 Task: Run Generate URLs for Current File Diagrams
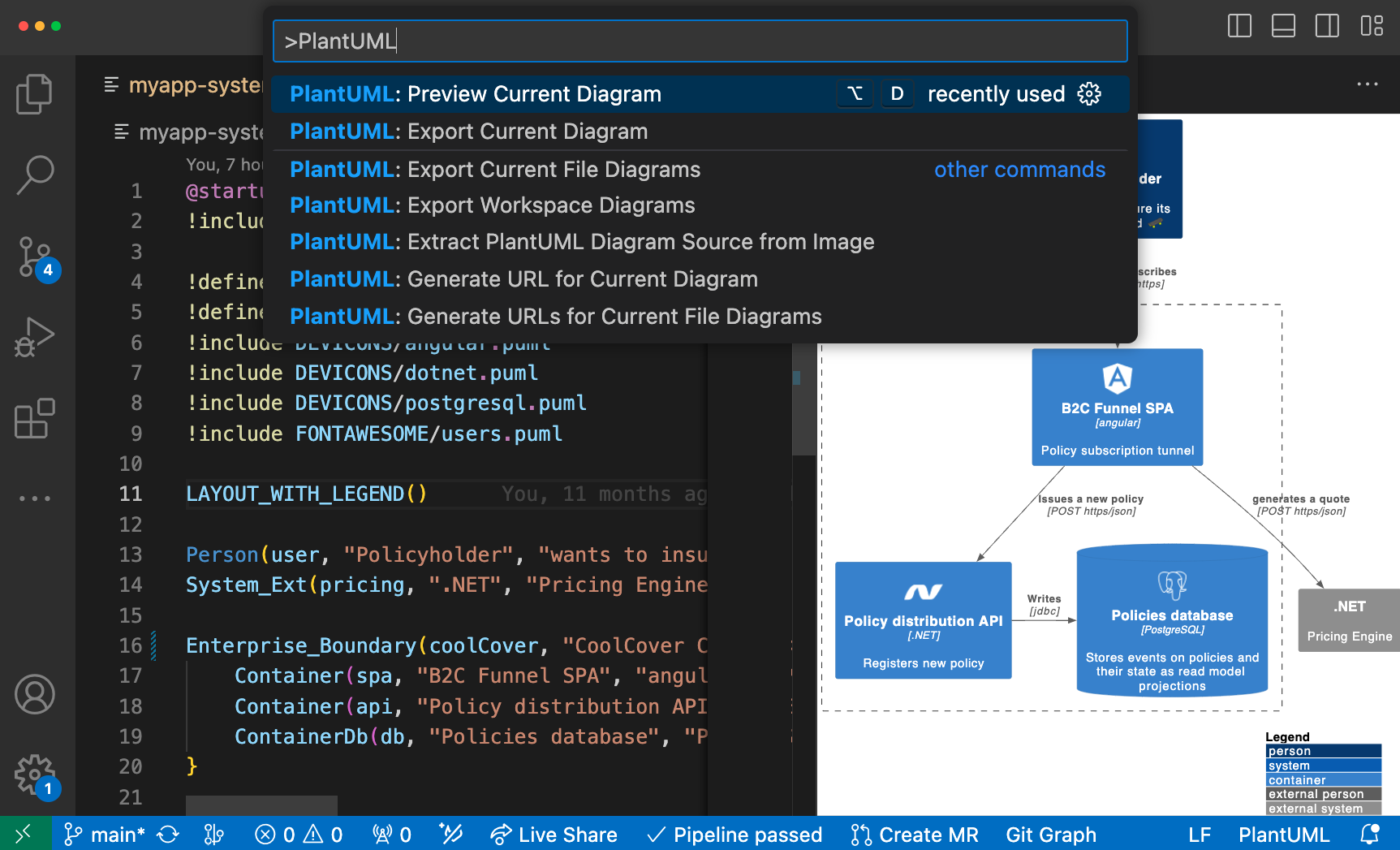pyautogui.click(x=700, y=317)
